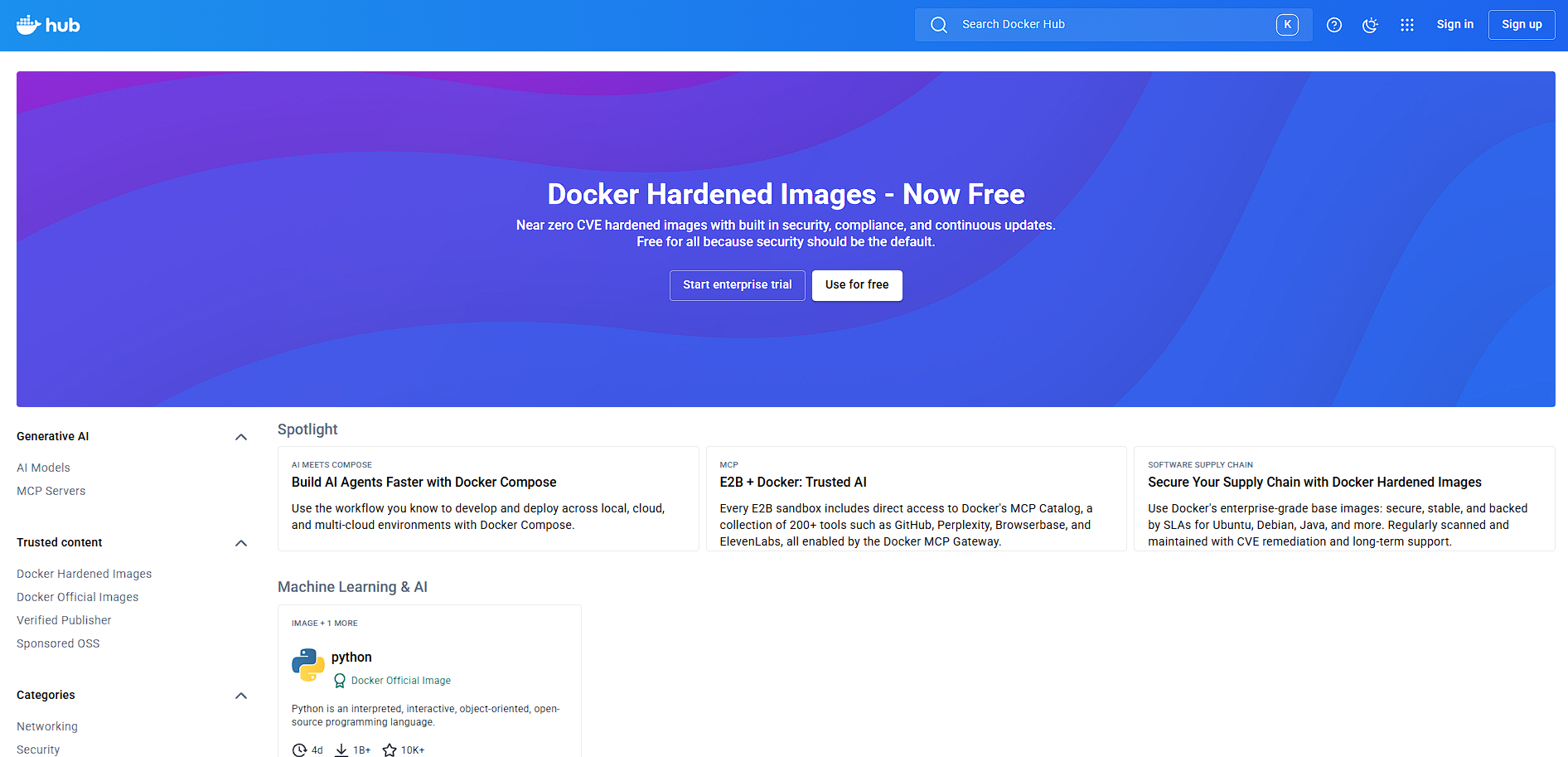Viewport: 1568px width, 757px height.
Task: Click the python downloads arrow icon
Action: [341, 750]
